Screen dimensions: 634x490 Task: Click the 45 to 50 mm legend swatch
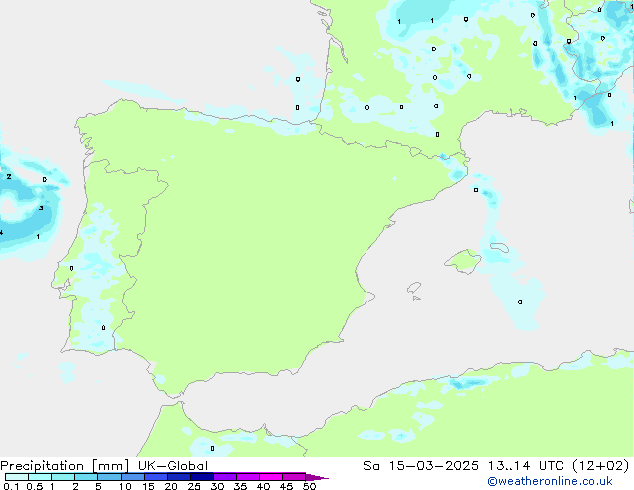294,477
